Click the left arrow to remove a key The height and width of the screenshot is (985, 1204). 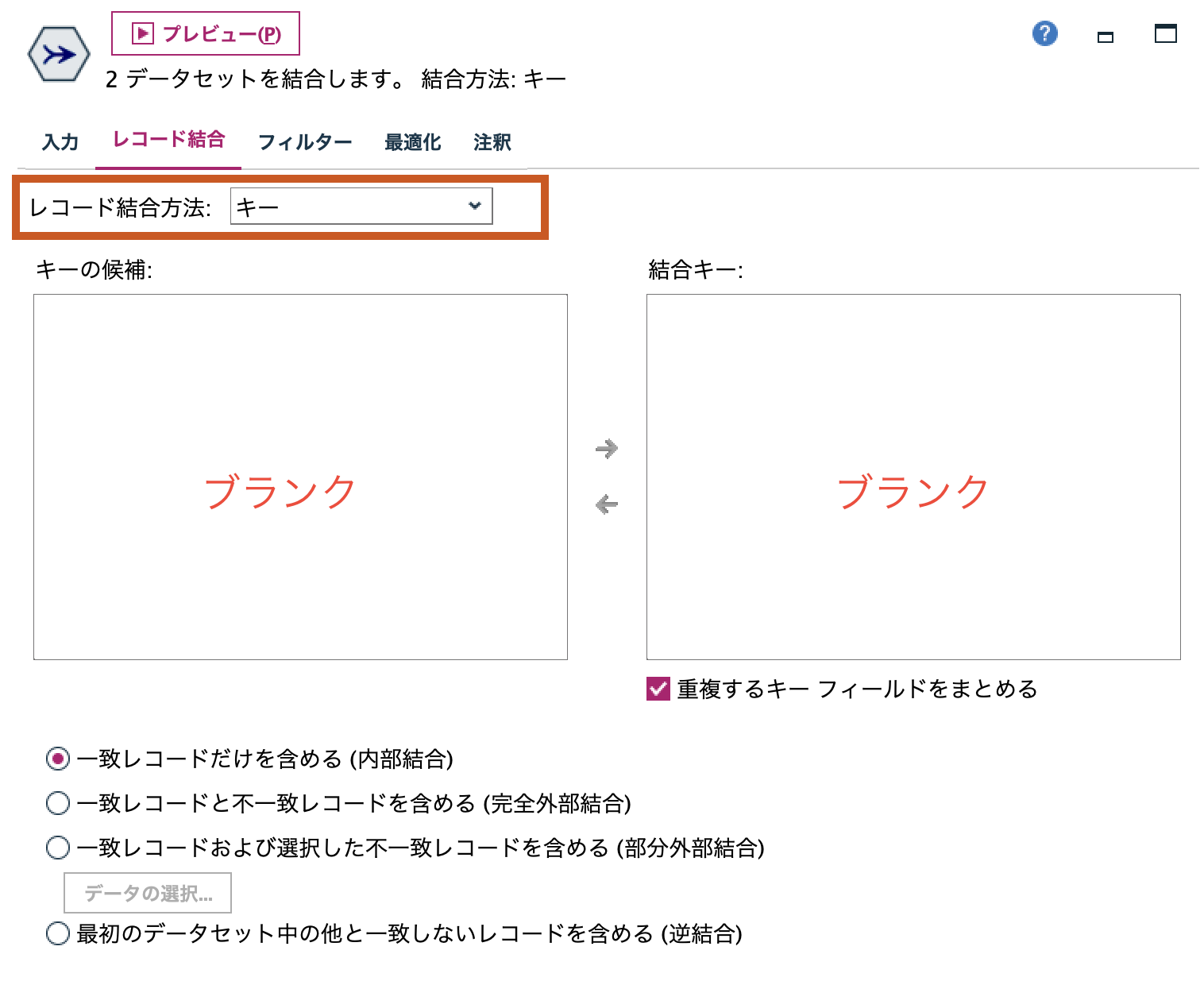[606, 502]
